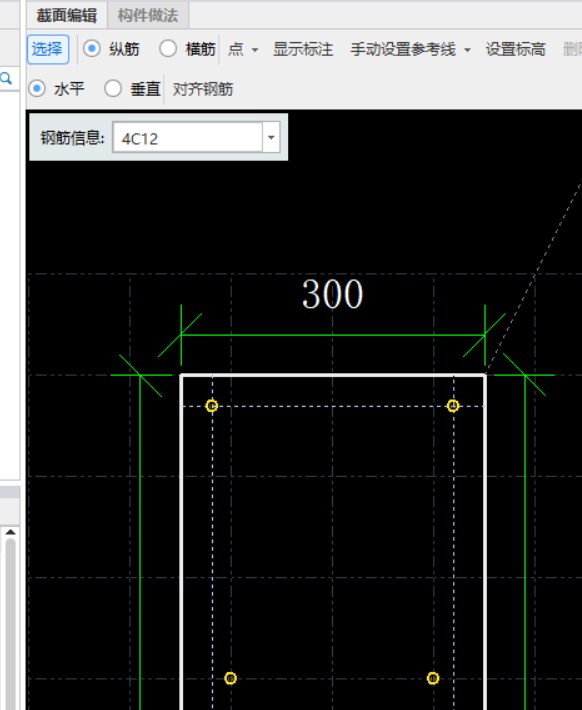
Task: Click 显示标注 in the toolbar
Action: click(x=303, y=49)
